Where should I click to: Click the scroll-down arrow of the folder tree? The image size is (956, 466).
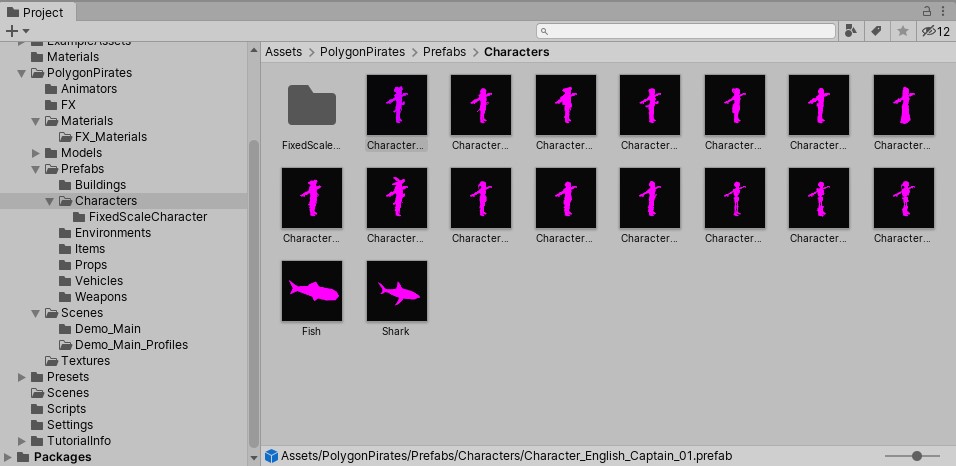point(254,457)
